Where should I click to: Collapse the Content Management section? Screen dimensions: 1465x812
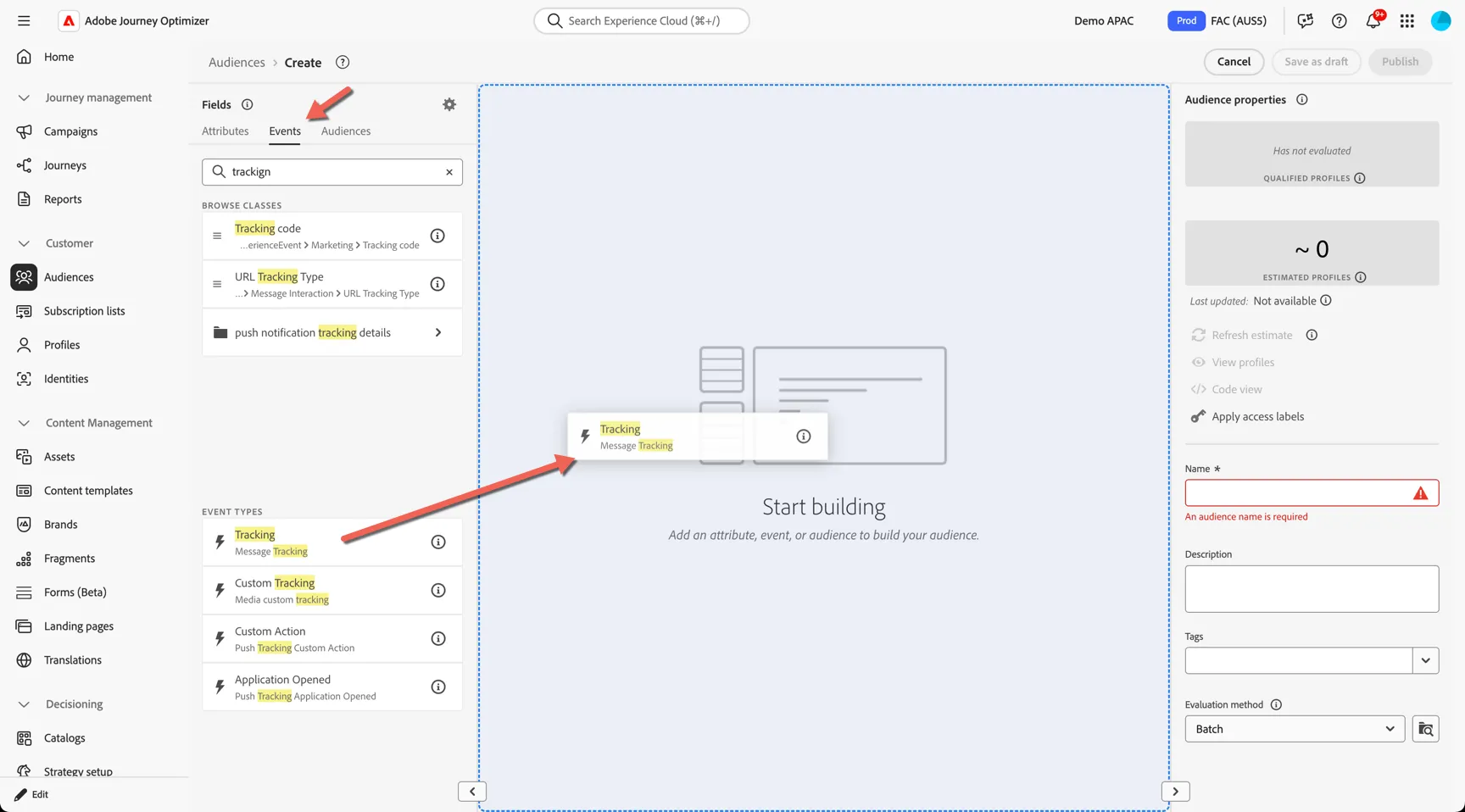click(24, 423)
